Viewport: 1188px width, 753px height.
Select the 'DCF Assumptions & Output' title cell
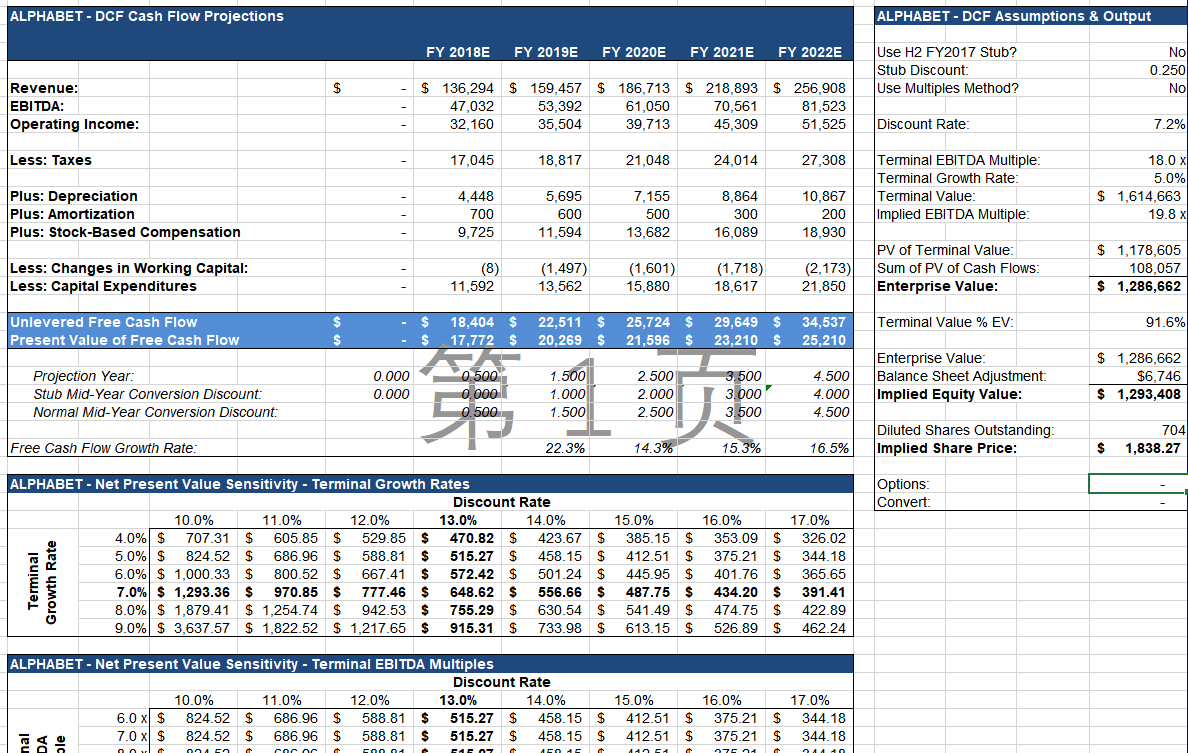[1014, 16]
